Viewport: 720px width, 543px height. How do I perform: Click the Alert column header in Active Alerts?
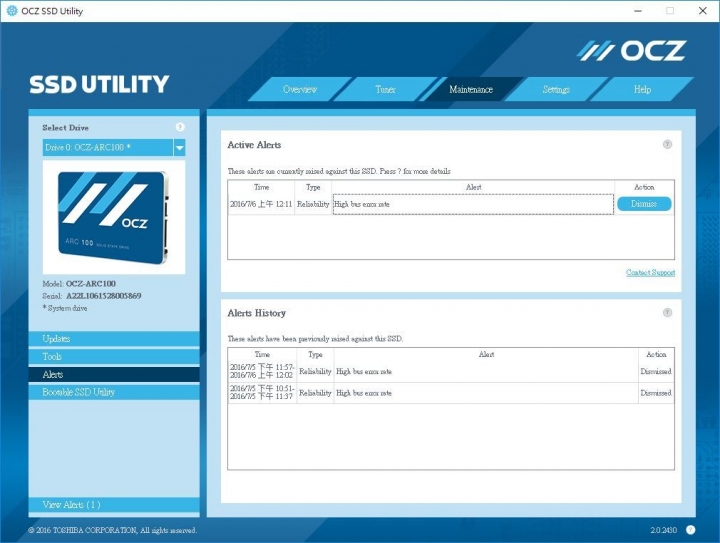pyautogui.click(x=473, y=187)
